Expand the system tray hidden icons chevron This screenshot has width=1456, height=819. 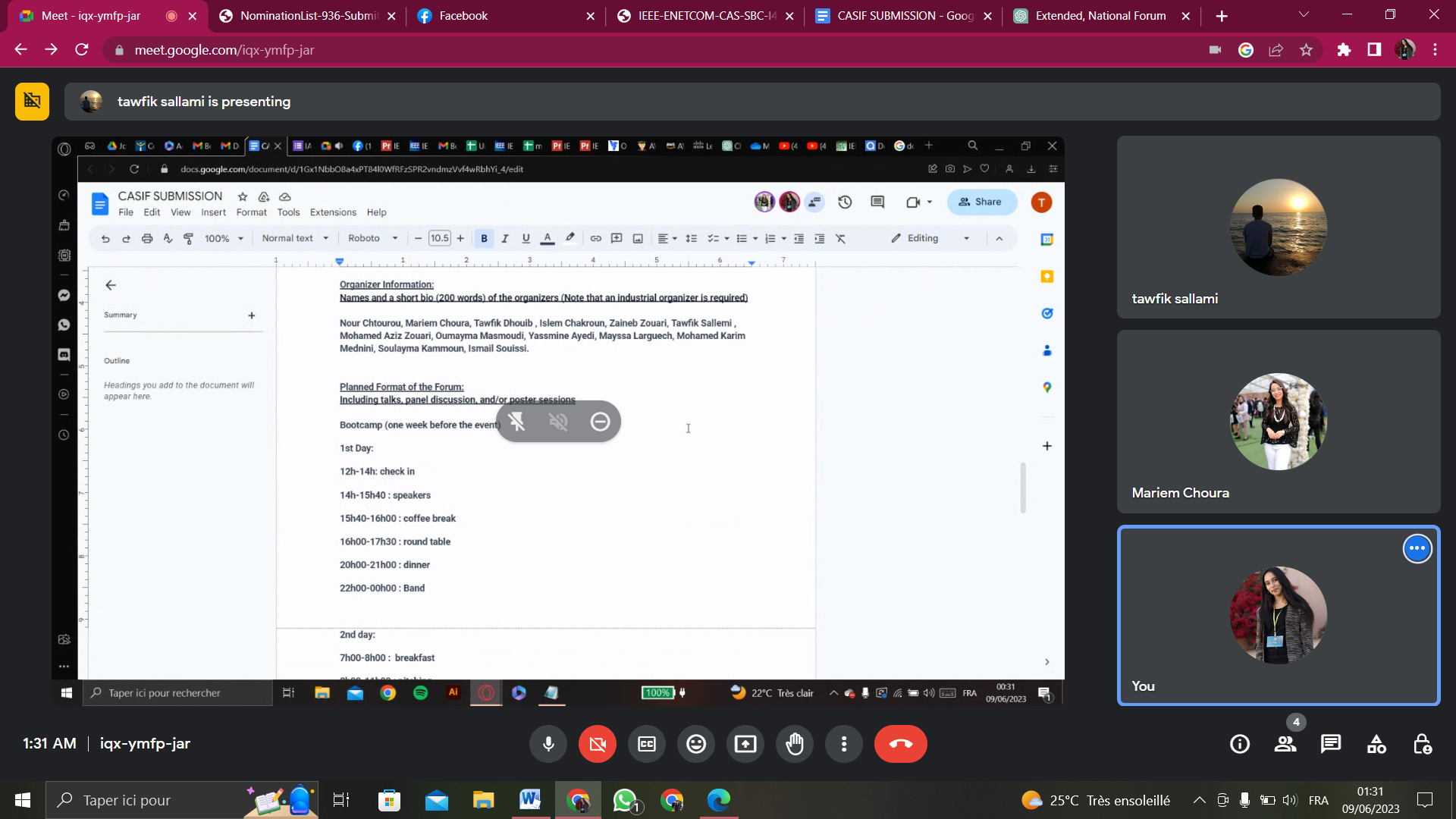(x=1199, y=800)
